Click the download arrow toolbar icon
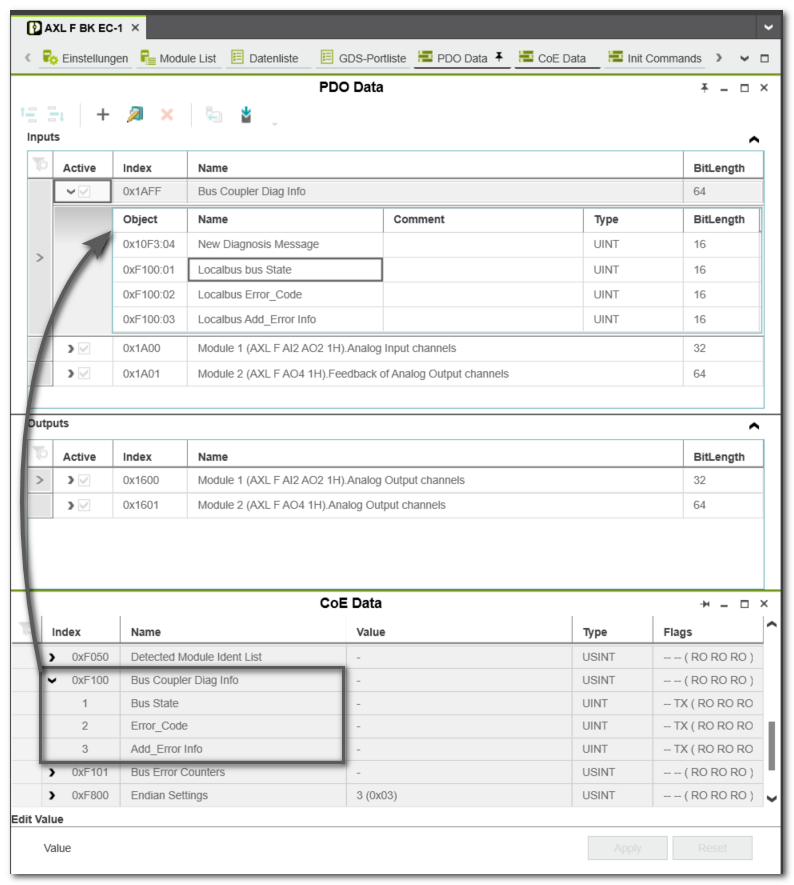 (x=246, y=115)
